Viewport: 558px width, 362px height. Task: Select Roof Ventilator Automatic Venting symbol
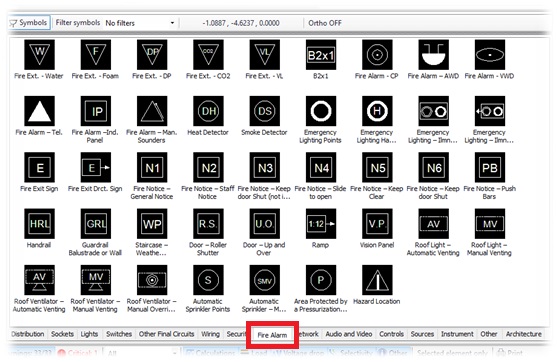39,280
